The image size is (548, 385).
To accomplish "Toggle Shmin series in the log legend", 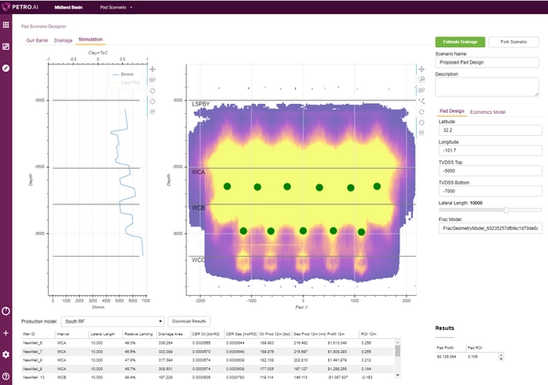I will click(123, 74).
